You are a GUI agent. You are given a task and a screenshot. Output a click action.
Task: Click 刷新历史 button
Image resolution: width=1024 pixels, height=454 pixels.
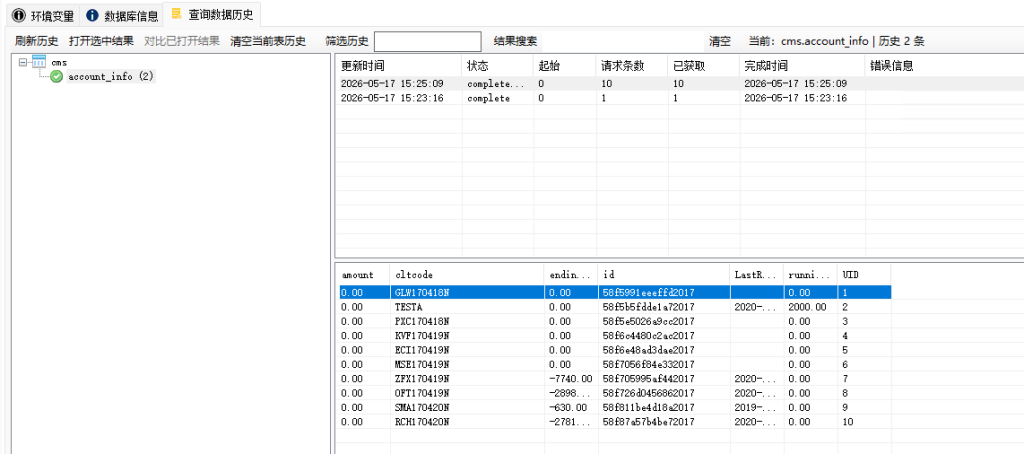pyautogui.click(x=37, y=41)
